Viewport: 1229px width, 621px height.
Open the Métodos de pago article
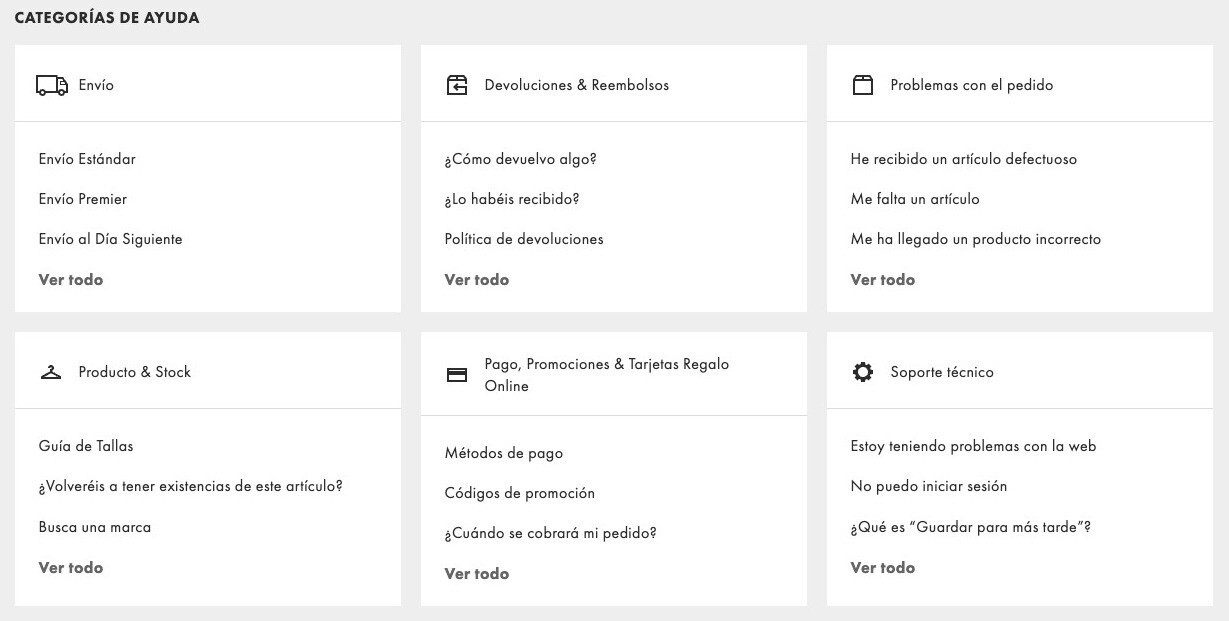click(x=504, y=453)
